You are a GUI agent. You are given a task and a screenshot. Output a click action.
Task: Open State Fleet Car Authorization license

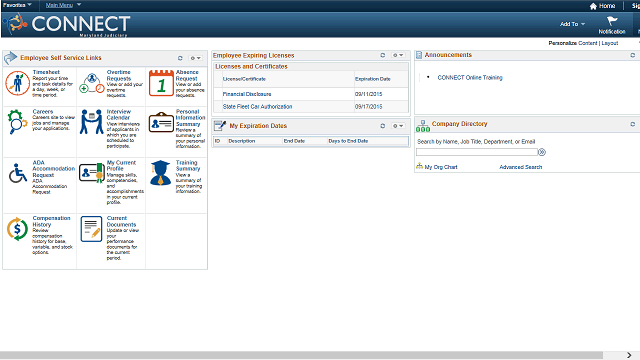point(258,107)
